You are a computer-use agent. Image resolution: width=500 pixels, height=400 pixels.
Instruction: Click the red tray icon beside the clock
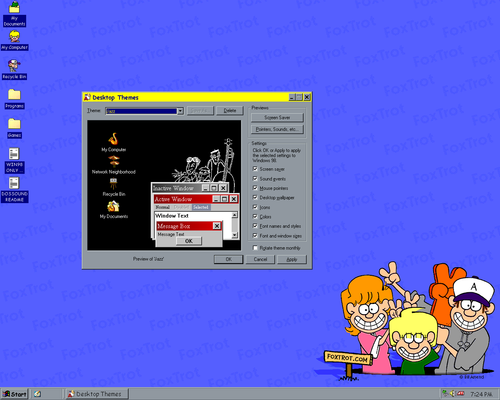click(x=461, y=394)
